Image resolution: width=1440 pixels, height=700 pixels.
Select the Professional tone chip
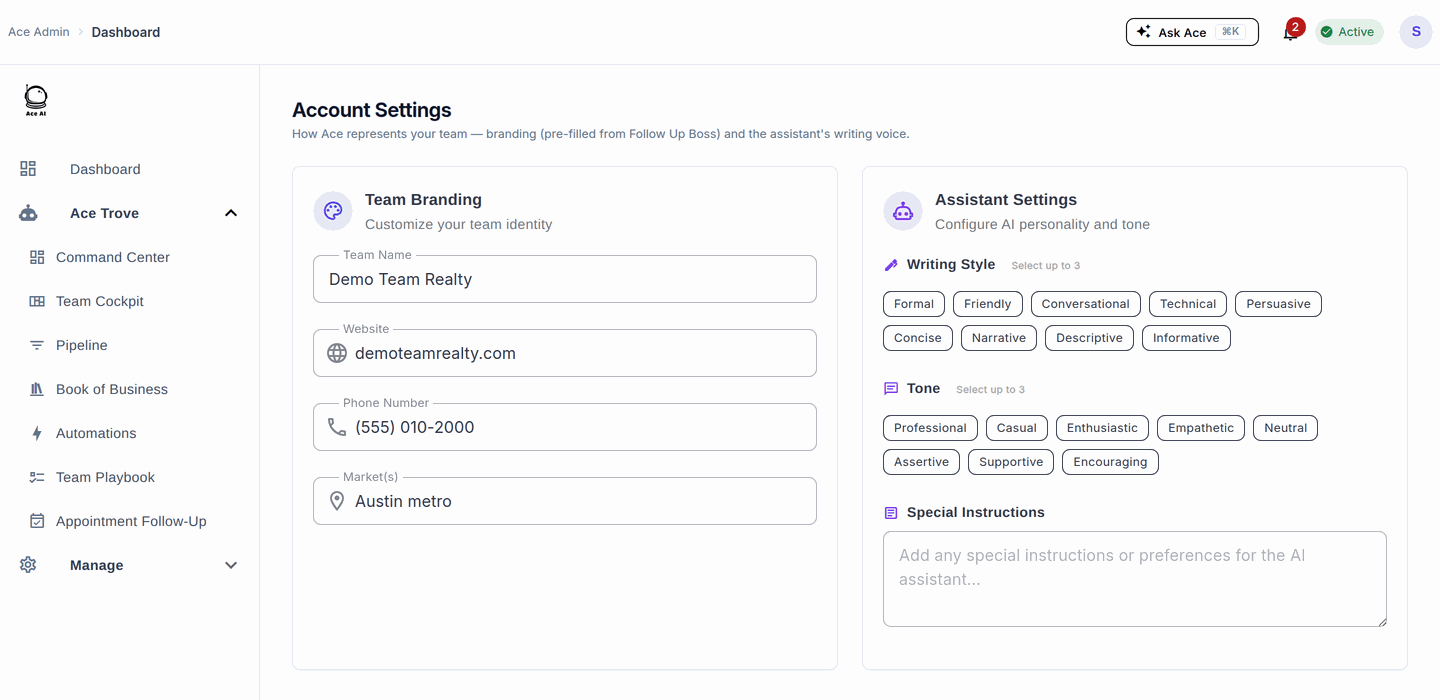pos(930,428)
